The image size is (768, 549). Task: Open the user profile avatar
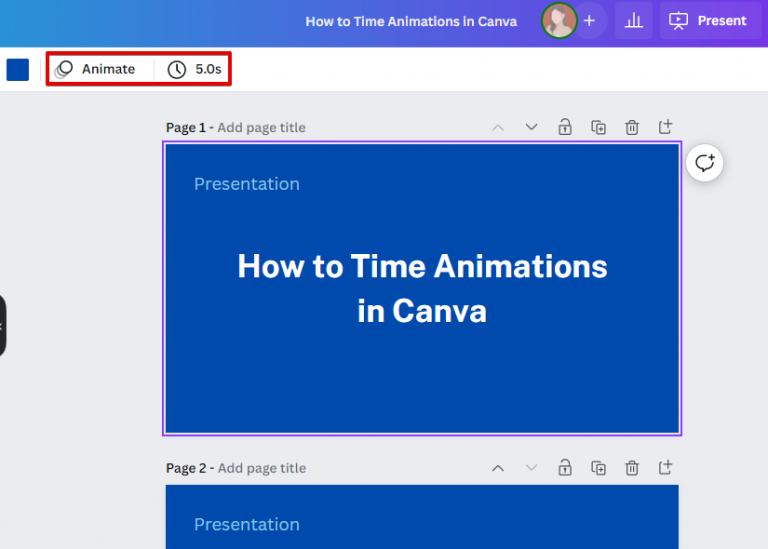[x=559, y=20]
